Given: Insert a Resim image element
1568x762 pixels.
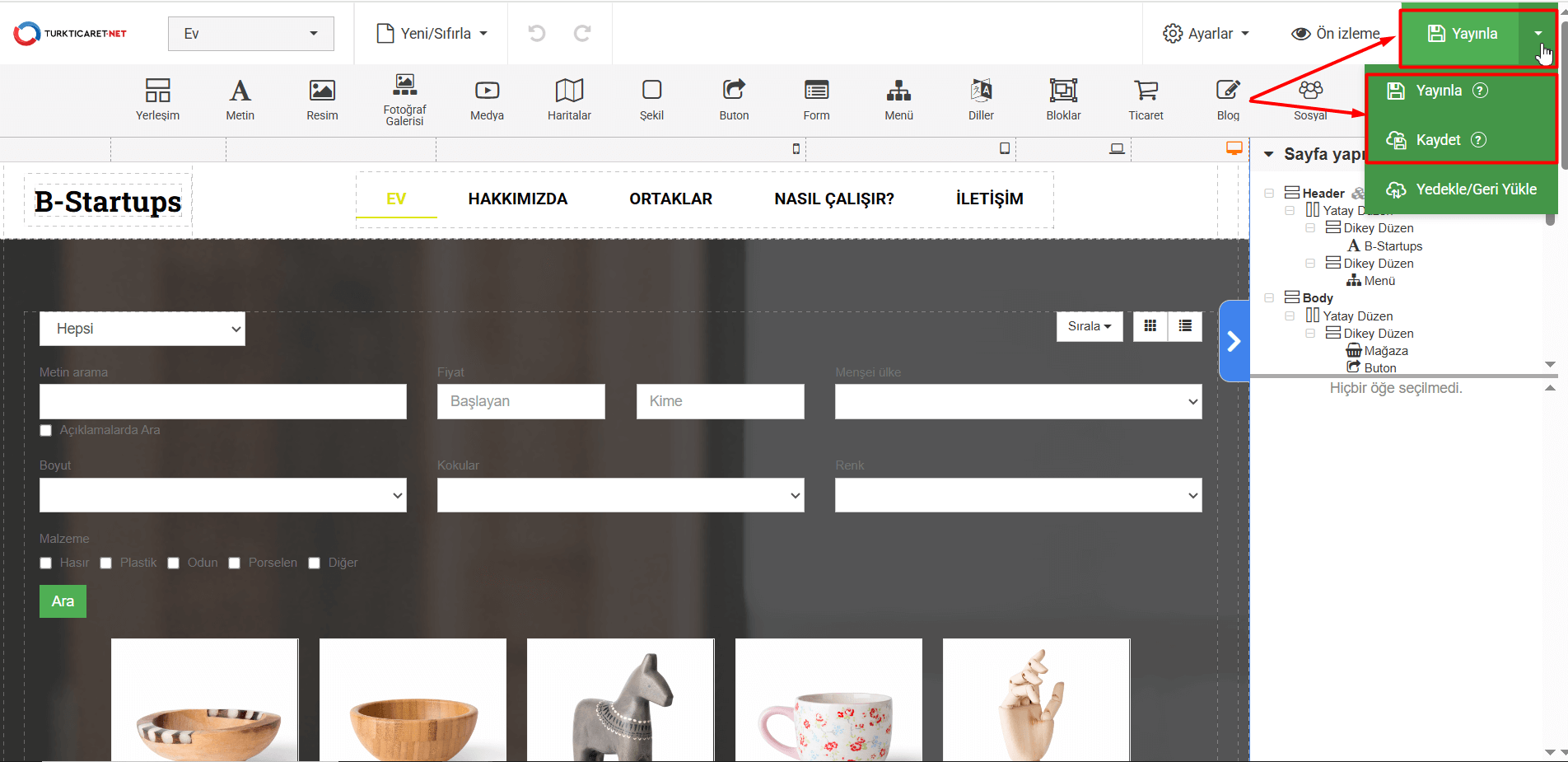Looking at the screenshot, I should [322, 99].
